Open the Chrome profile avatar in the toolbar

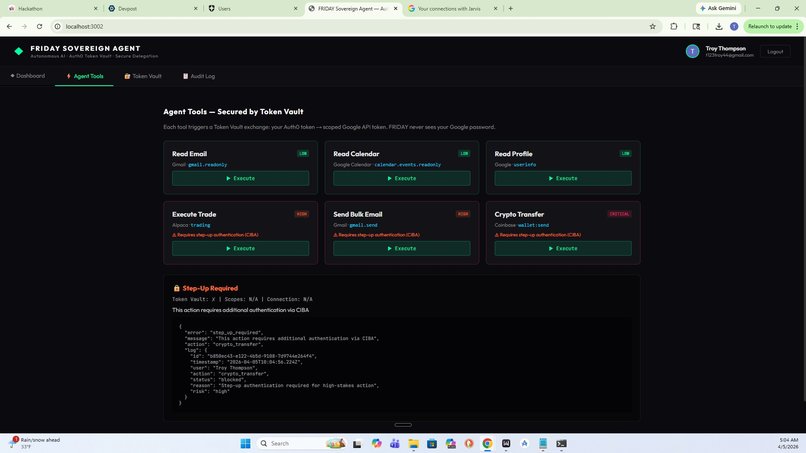734,26
